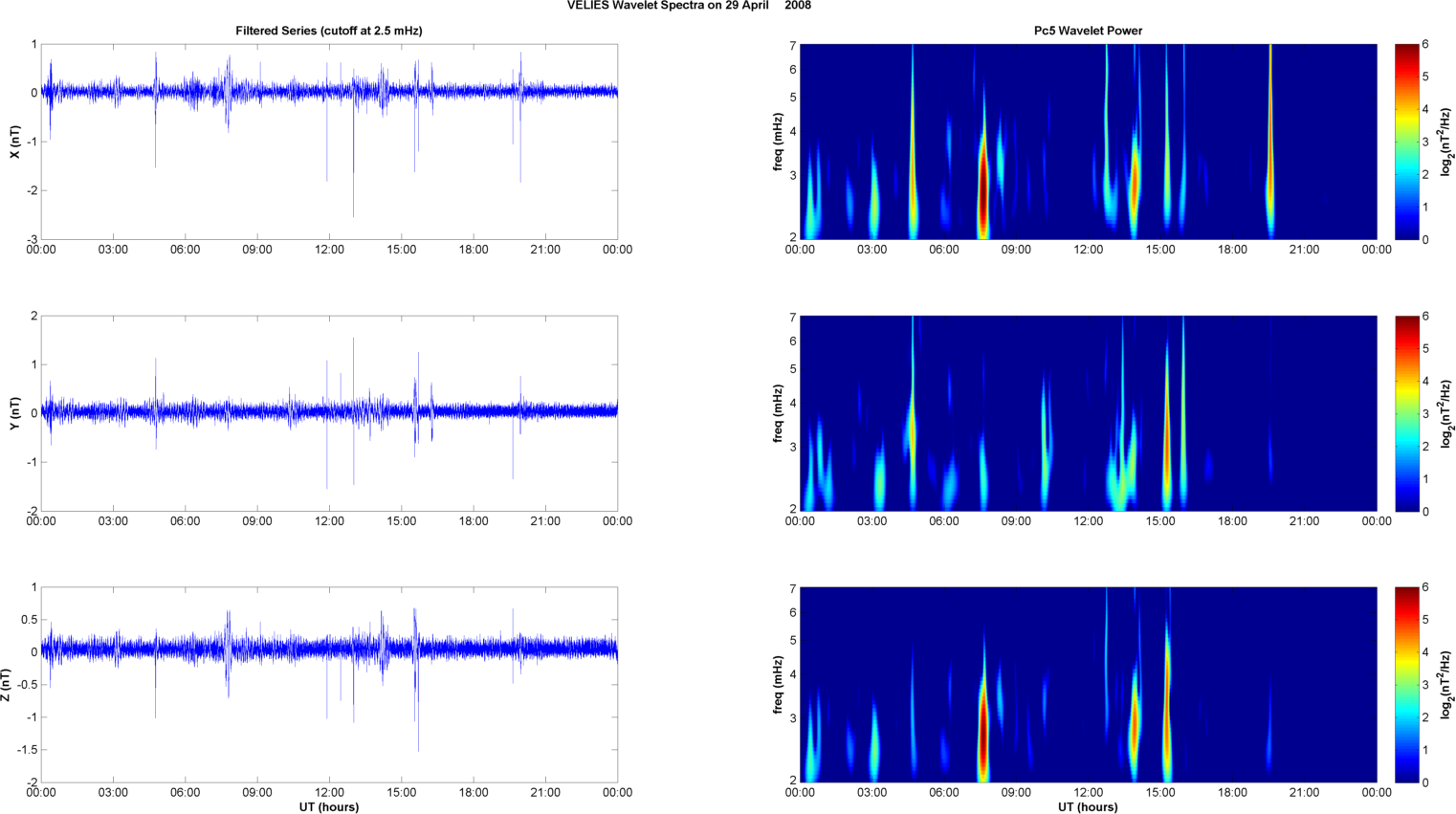Click the "09:00" tick under the Y time series
The image size is (1456, 814).
pyautogui.click(x=257, y=521)
